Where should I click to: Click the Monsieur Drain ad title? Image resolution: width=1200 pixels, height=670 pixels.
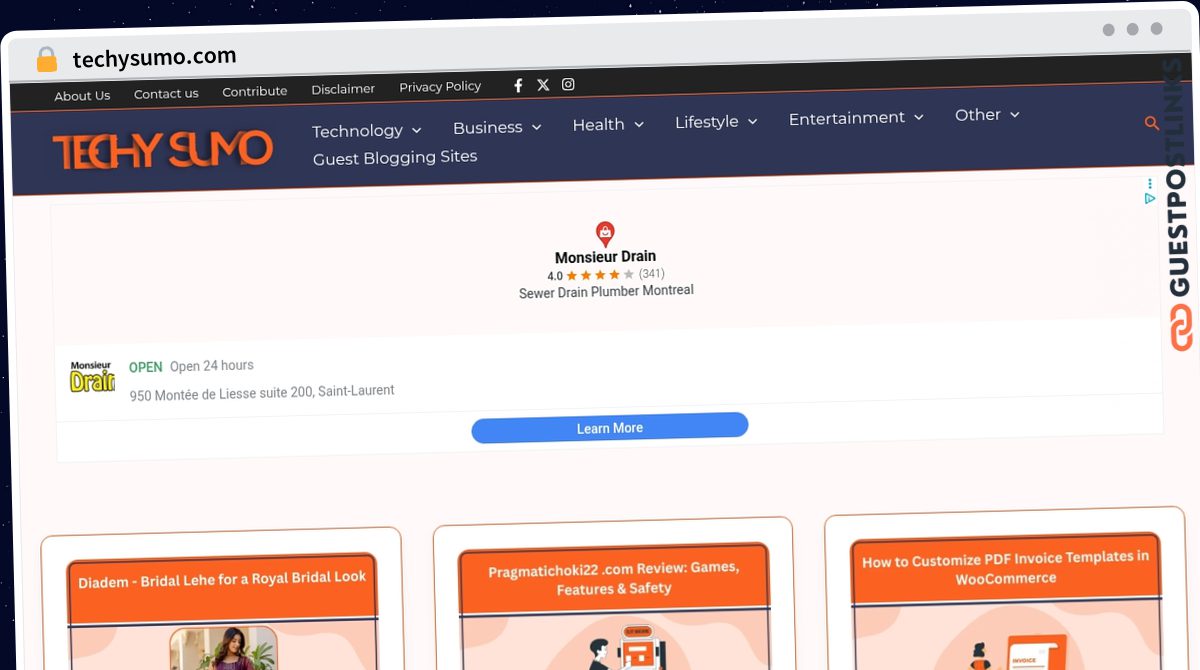606,257
